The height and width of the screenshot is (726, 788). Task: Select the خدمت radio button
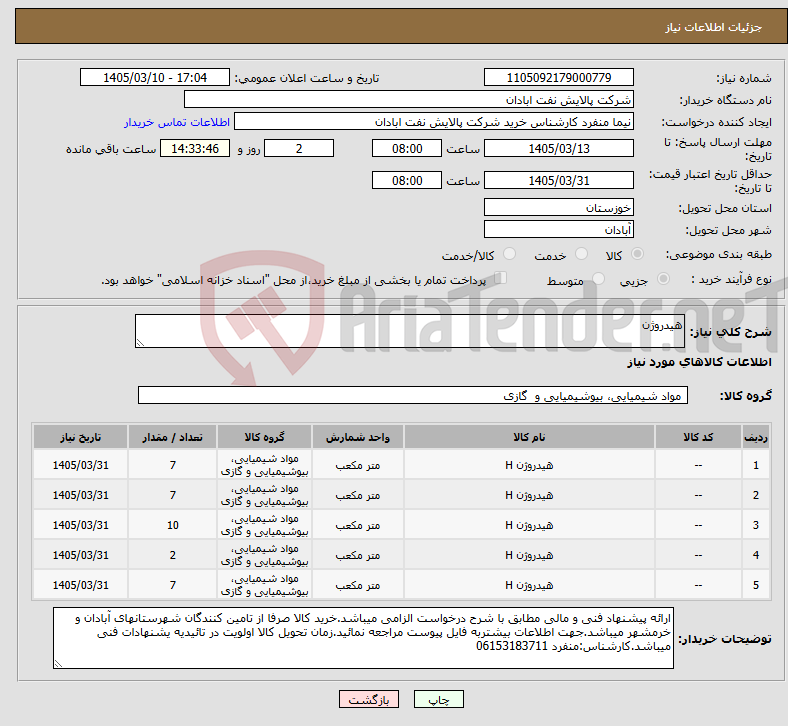click(581, 254)
